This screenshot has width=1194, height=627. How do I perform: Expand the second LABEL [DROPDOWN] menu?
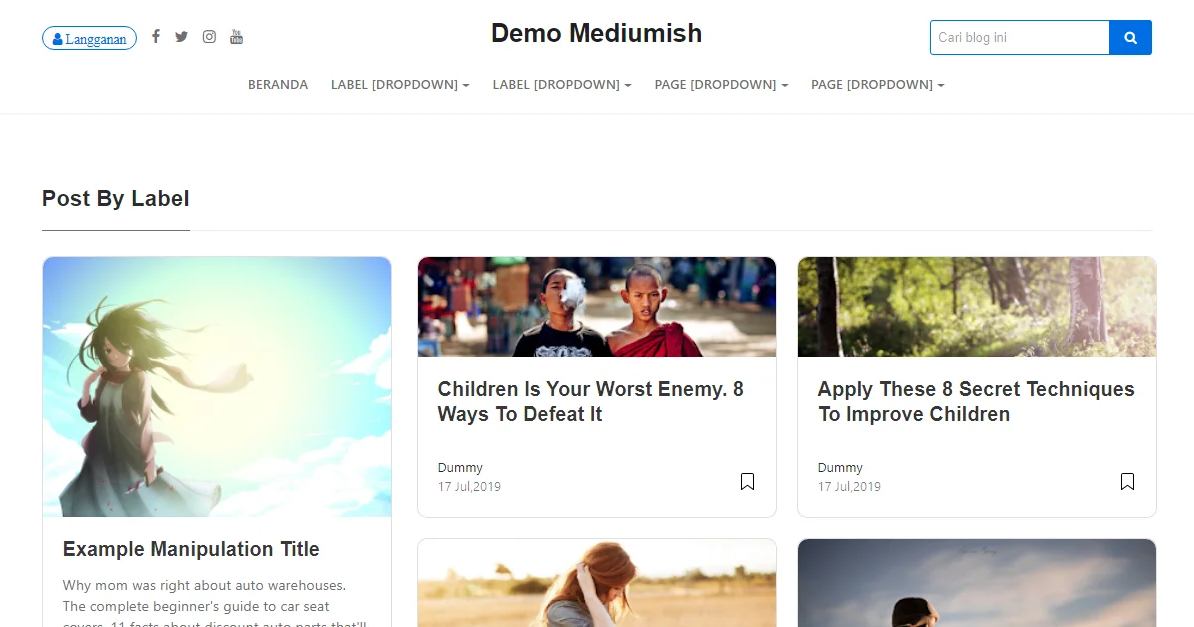[x=562, y=85]
